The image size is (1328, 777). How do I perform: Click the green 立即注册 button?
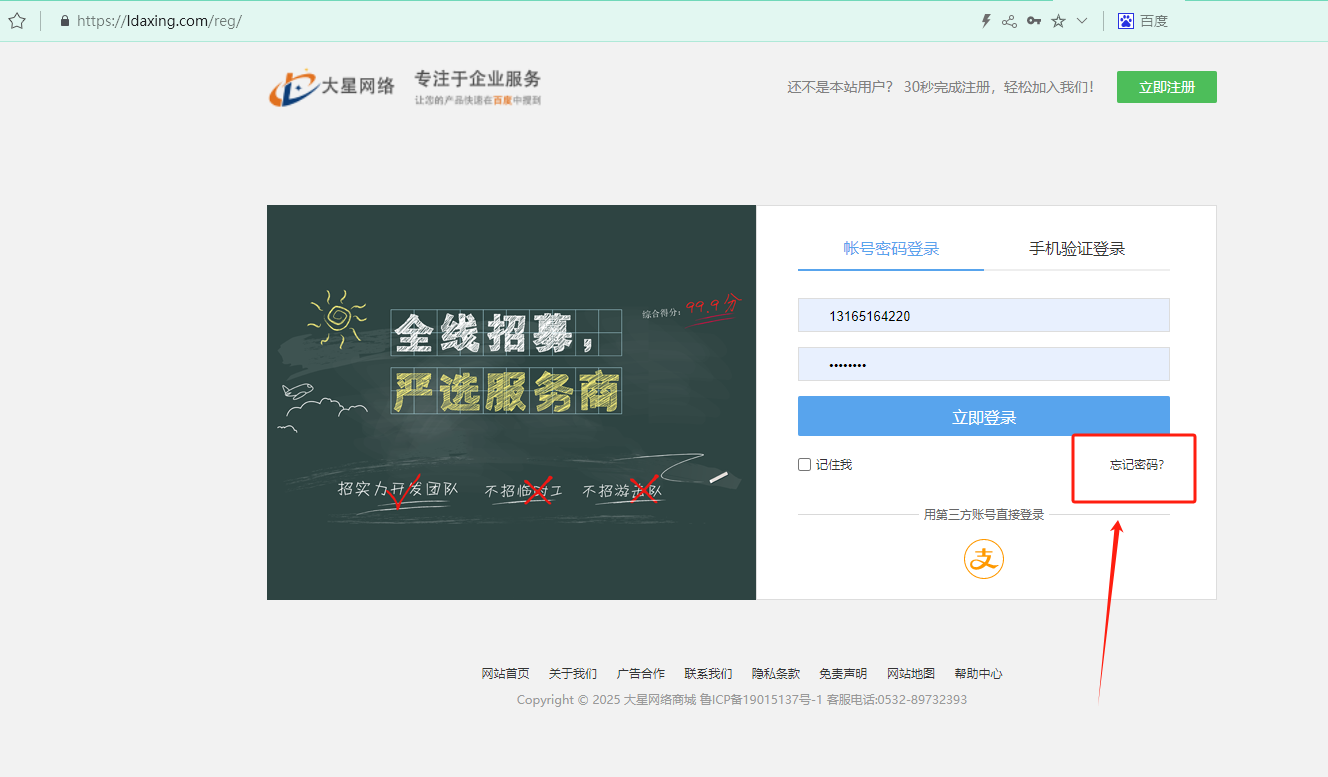click(1166, 87)
